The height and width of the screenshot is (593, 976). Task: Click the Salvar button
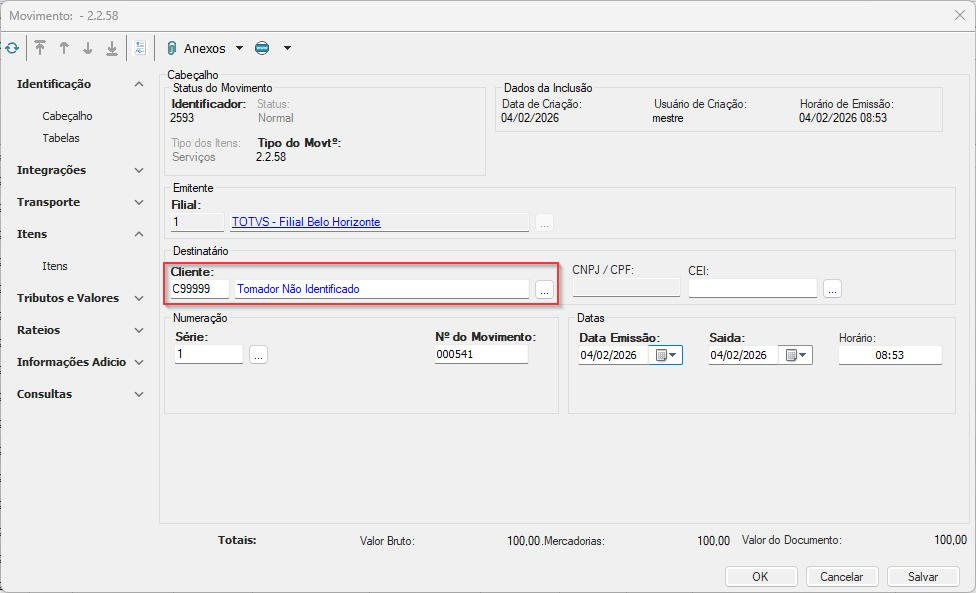pyautogui.click(x=922, y=576)
